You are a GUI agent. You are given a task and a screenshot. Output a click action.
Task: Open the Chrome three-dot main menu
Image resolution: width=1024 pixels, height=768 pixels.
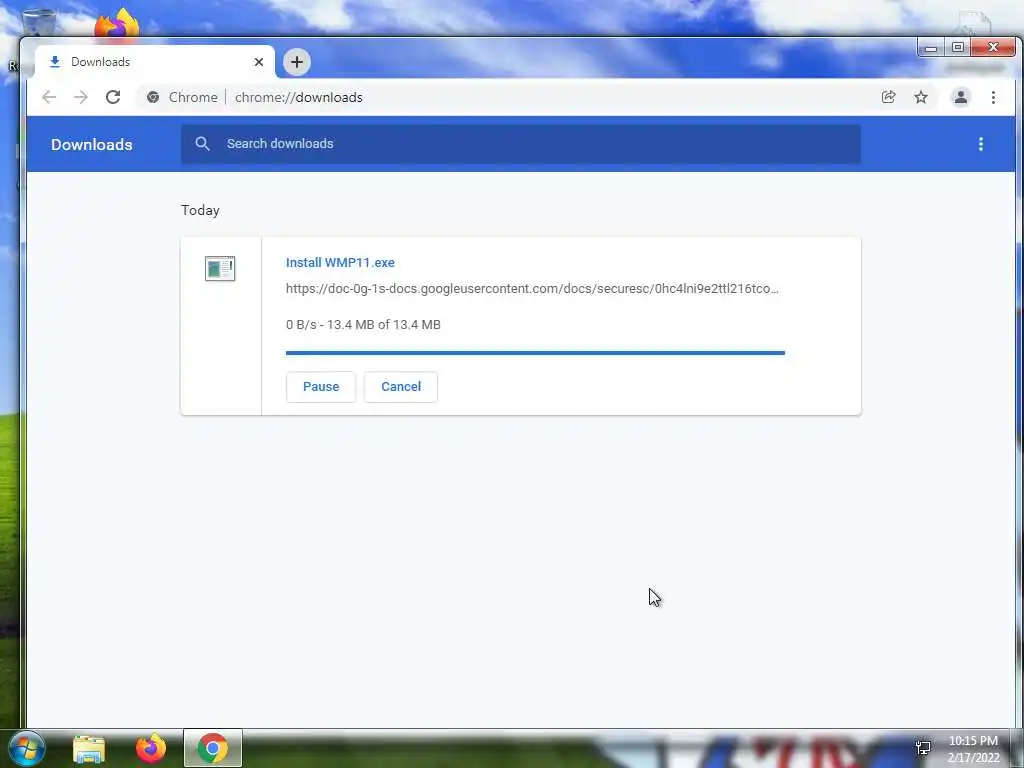pos(993,97)
